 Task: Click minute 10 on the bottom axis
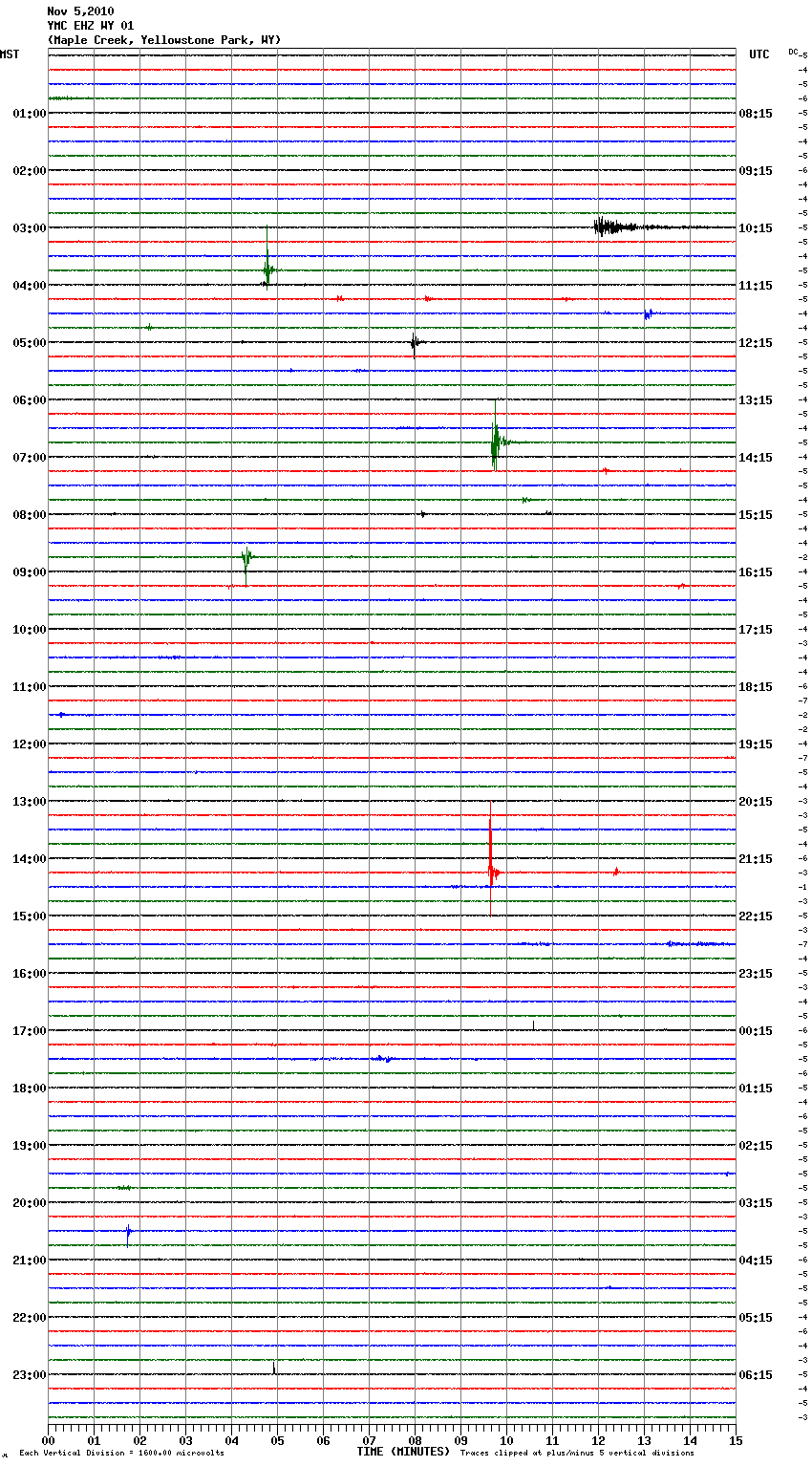coord(506,1440)
